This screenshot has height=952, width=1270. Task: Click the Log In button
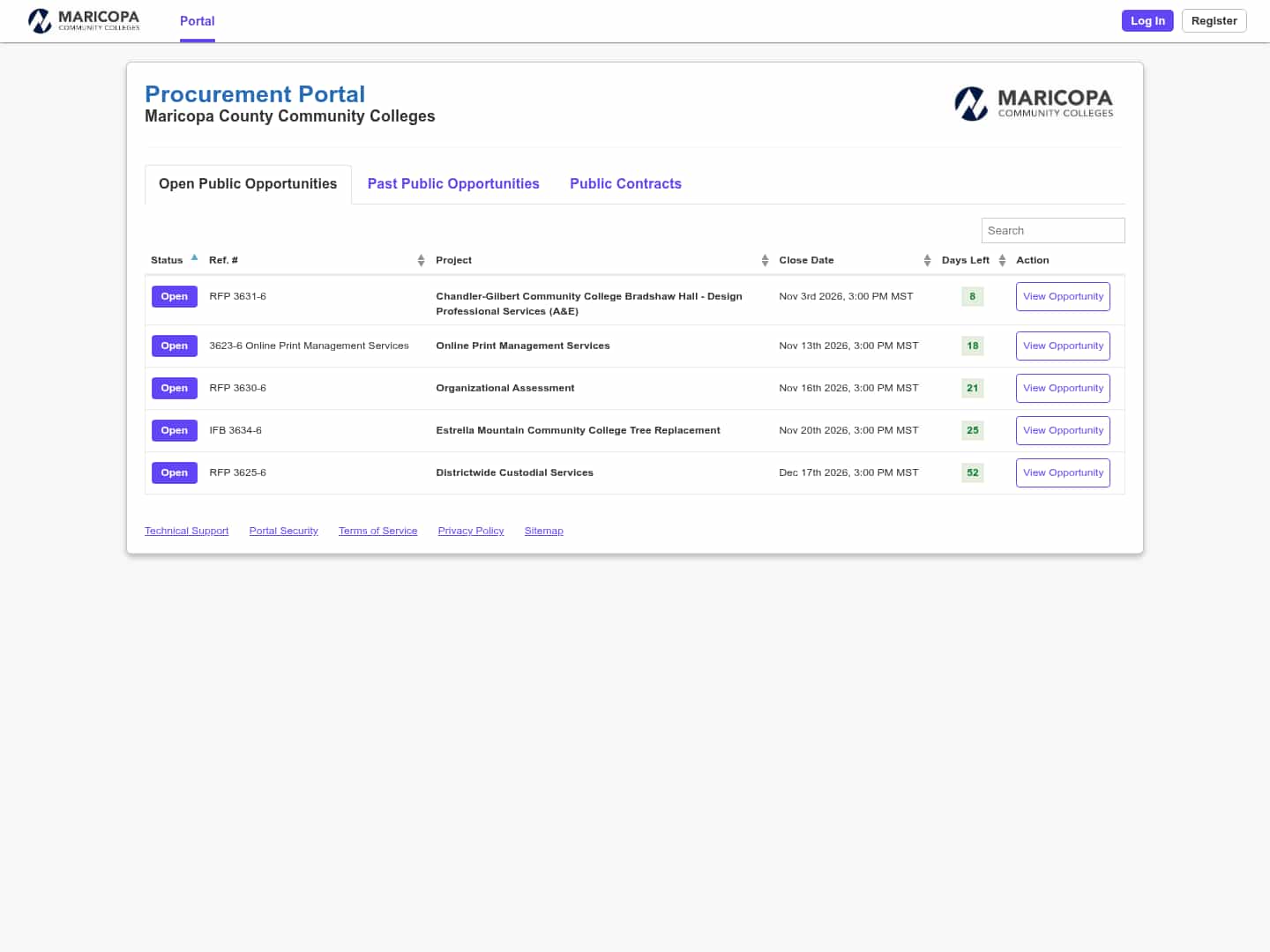1147,21
